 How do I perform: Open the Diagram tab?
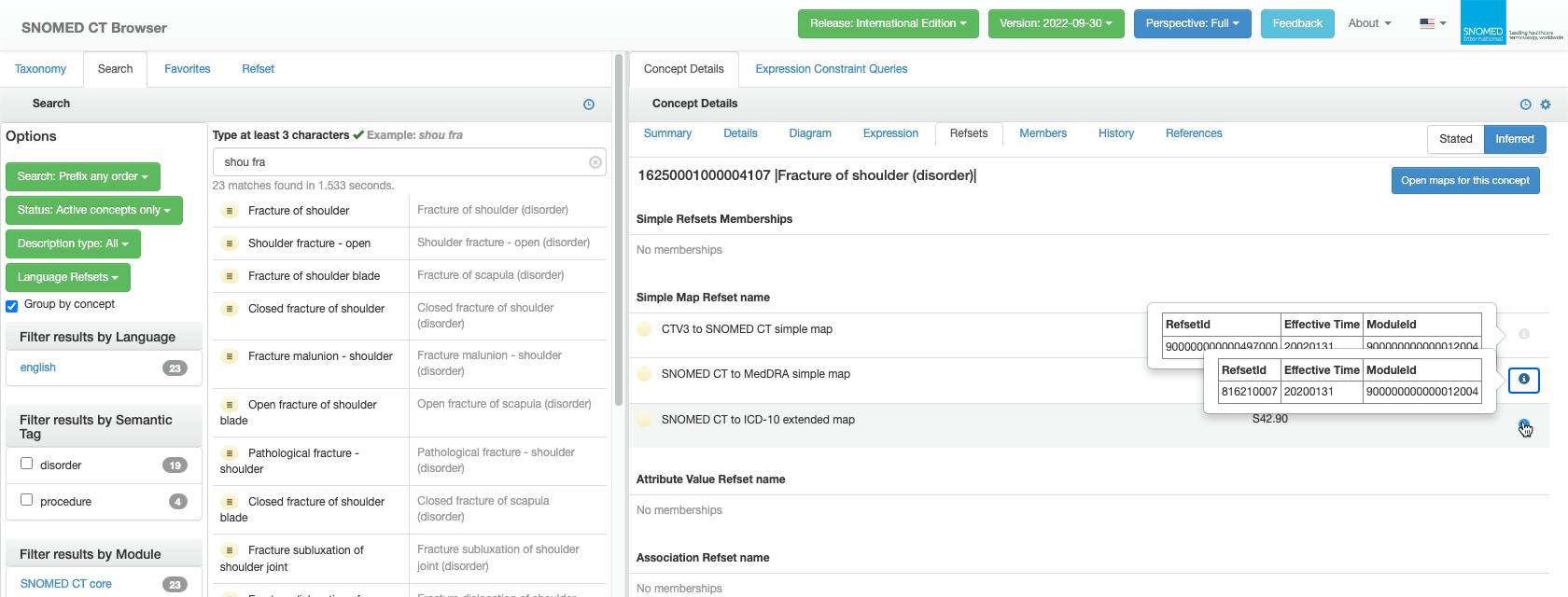(810, 133)
